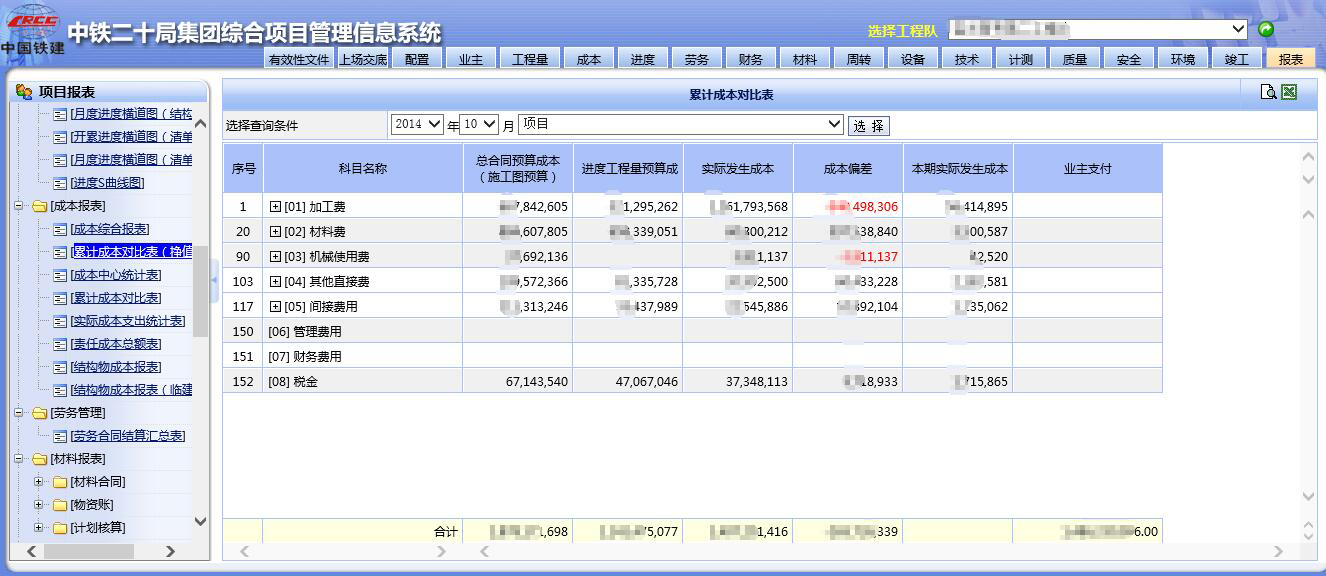This screenshot has width=1326, height=576.
Task: Click the 成本偏差 column header
Action: [848, 169]
